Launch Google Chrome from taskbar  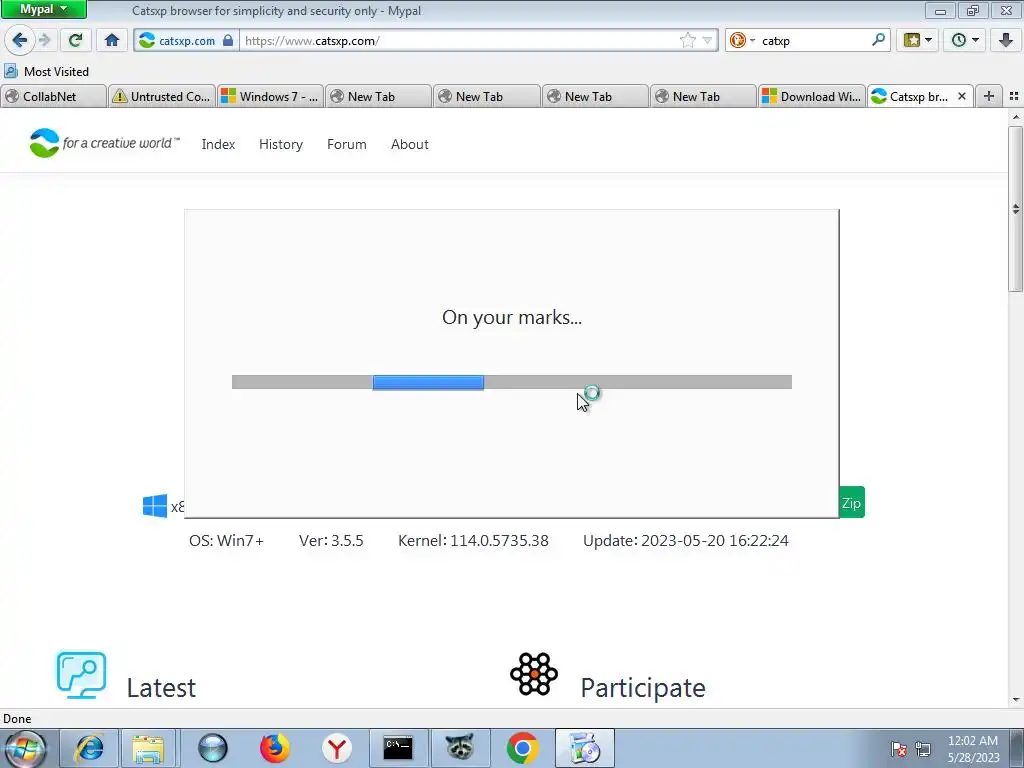tap(522, 748)
